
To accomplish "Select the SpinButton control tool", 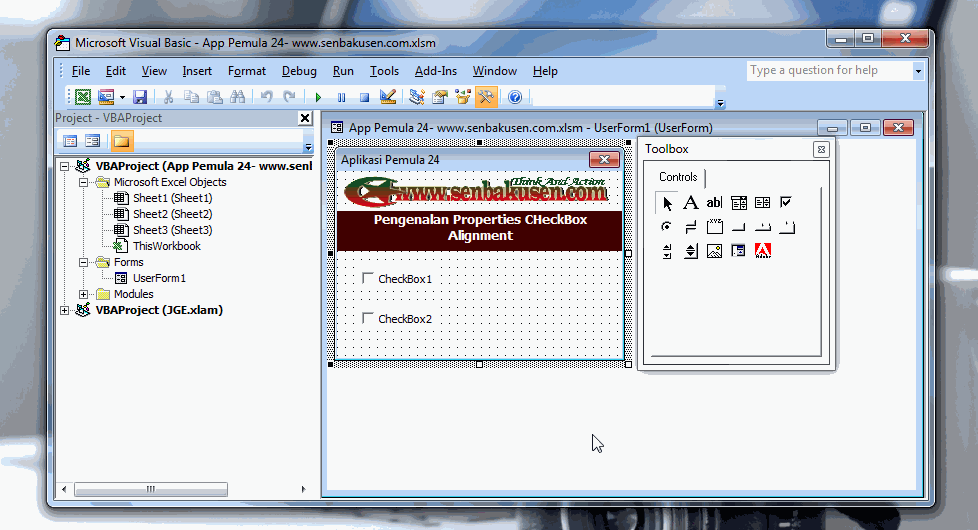I will tap(690, 251).
